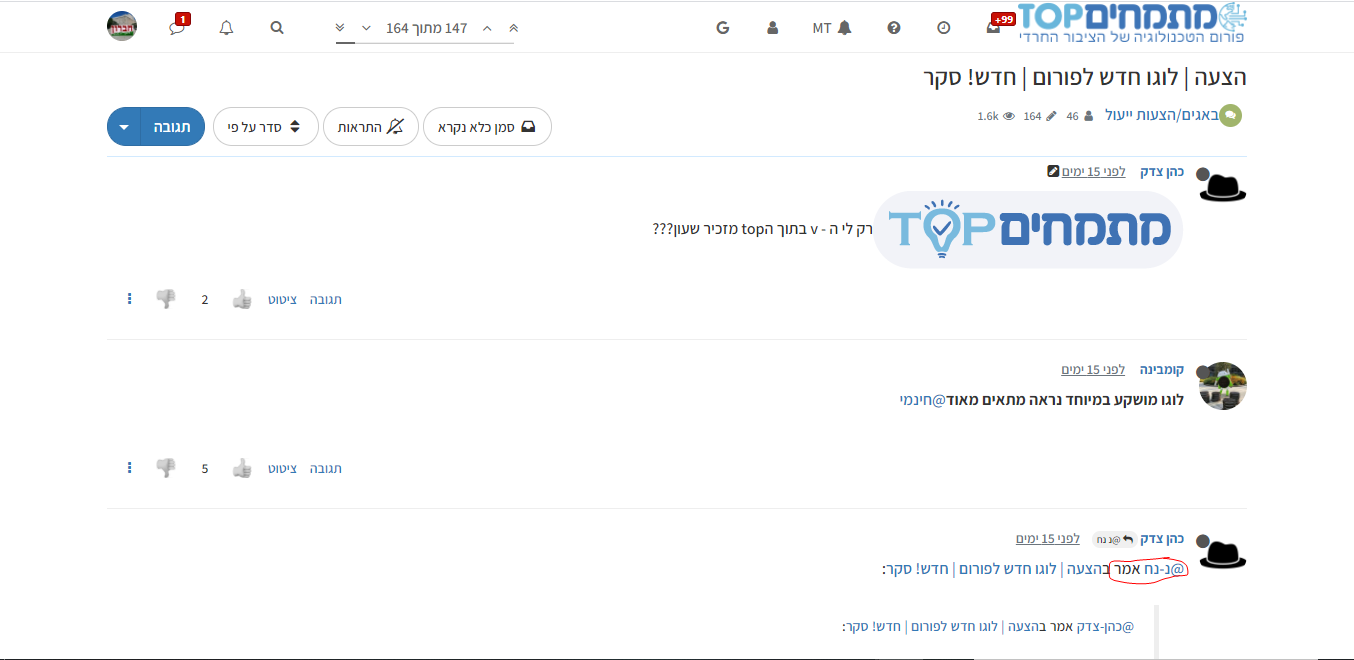Downvote קומבינה's post
This screenshot has width=1354, height=660.
click(166, 468)
